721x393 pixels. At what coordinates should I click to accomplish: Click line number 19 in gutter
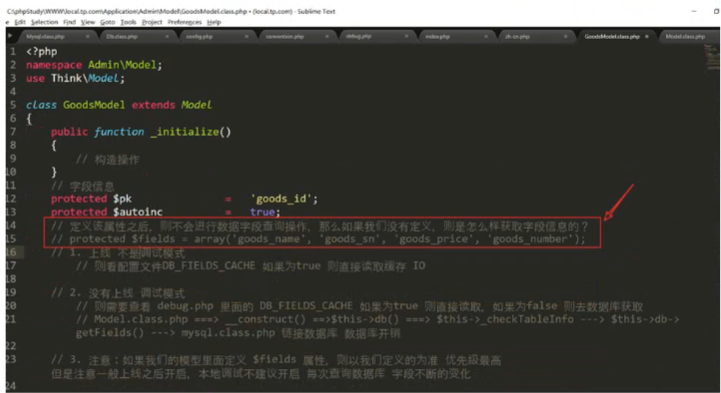[11, 292]
